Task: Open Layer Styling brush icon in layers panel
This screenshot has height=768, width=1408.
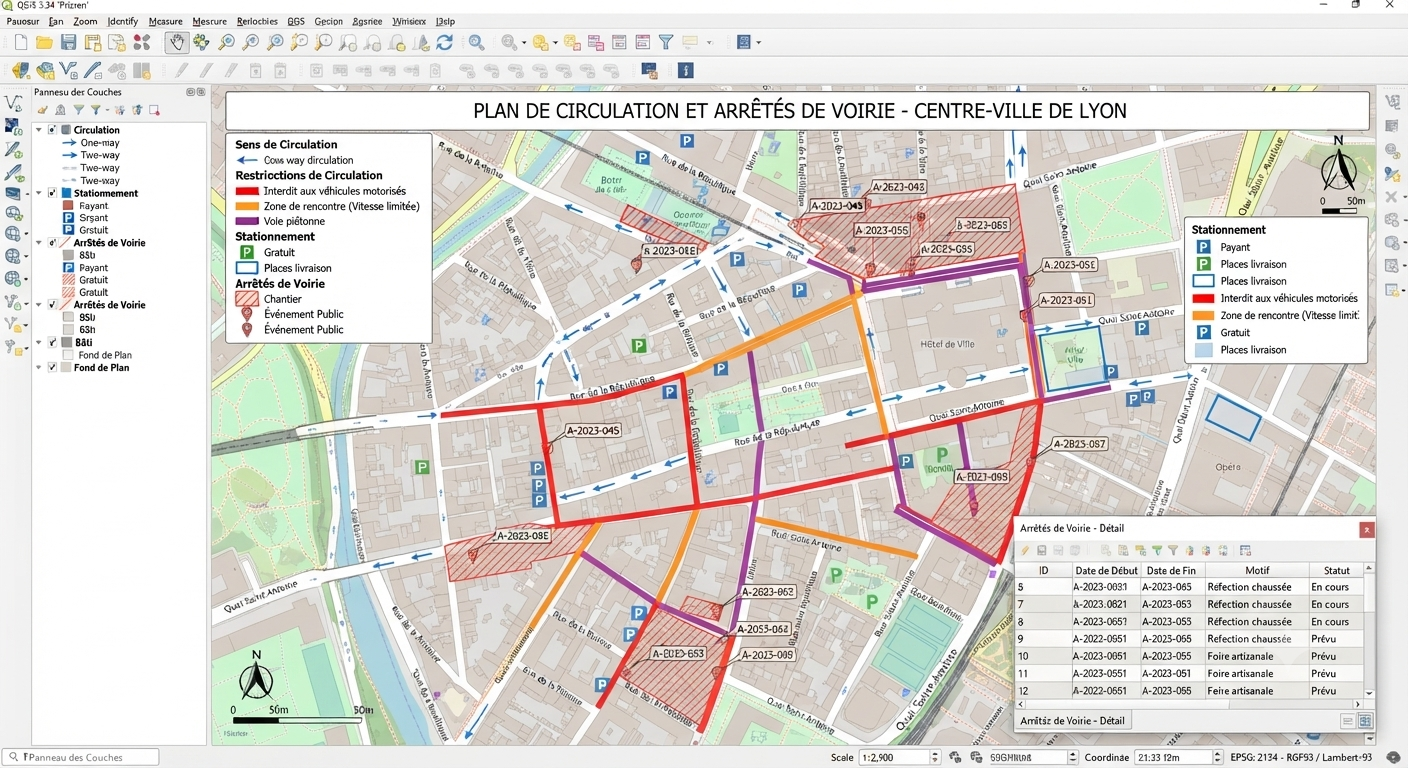Action: tap(42, 110)
